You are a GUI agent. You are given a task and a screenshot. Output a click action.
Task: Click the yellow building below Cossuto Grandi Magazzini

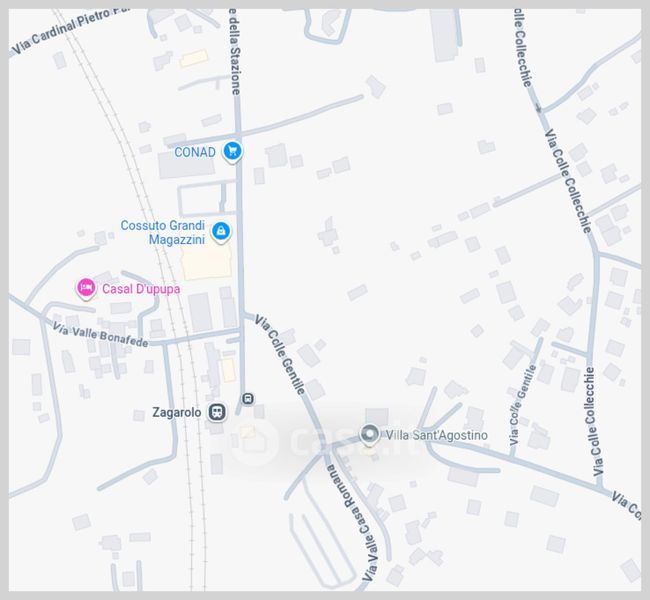(x=206, y=261)
